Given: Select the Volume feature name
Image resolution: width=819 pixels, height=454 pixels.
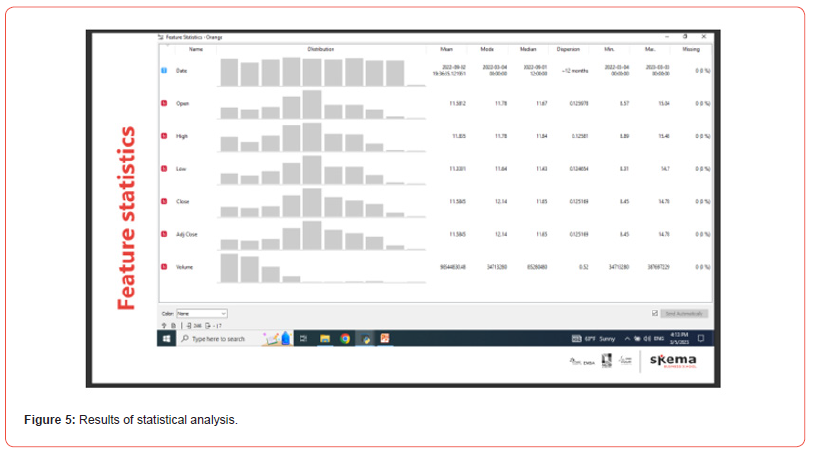Looking at the screenshot, I should (x=184, y=266).
